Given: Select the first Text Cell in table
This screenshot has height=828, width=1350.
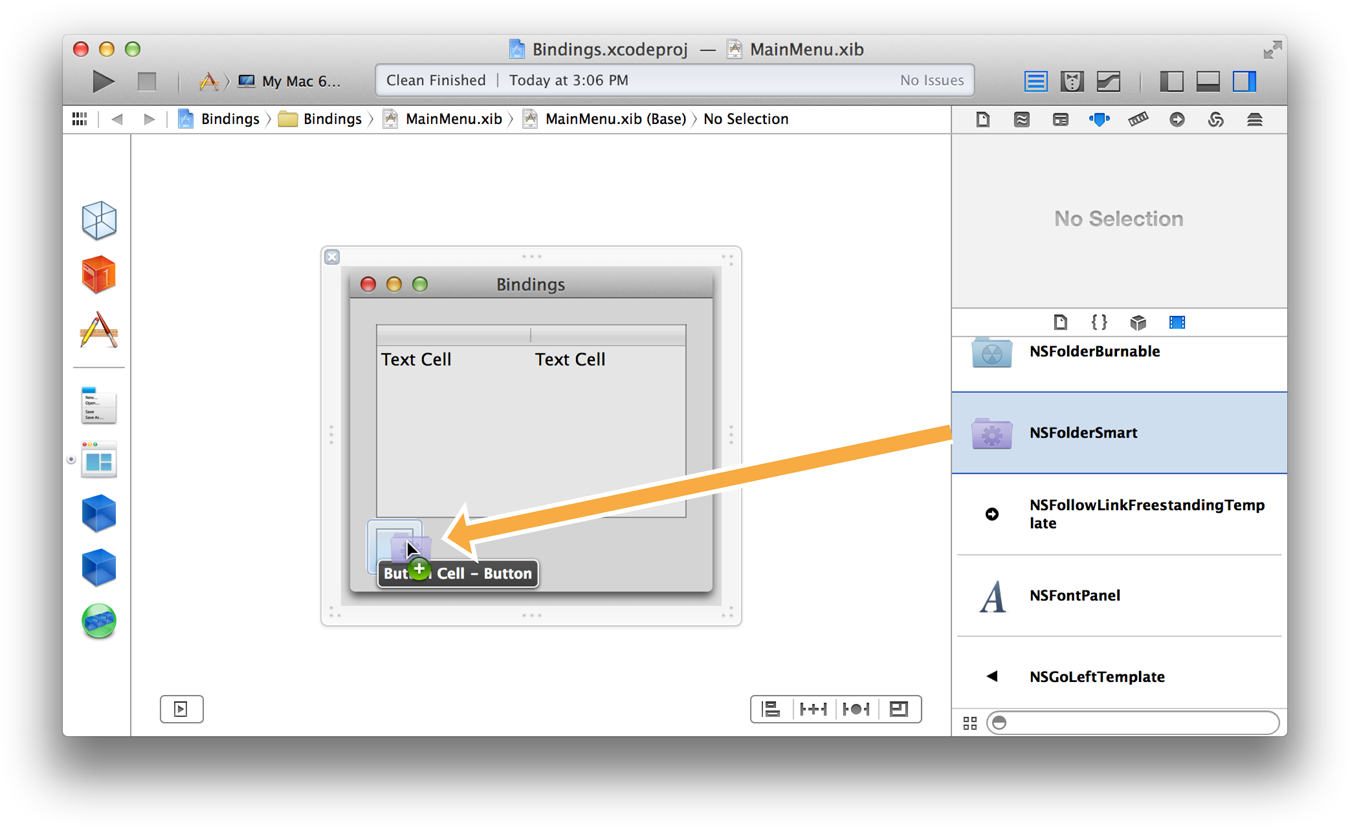Looking at the screenshot, I should click(416, 359).
